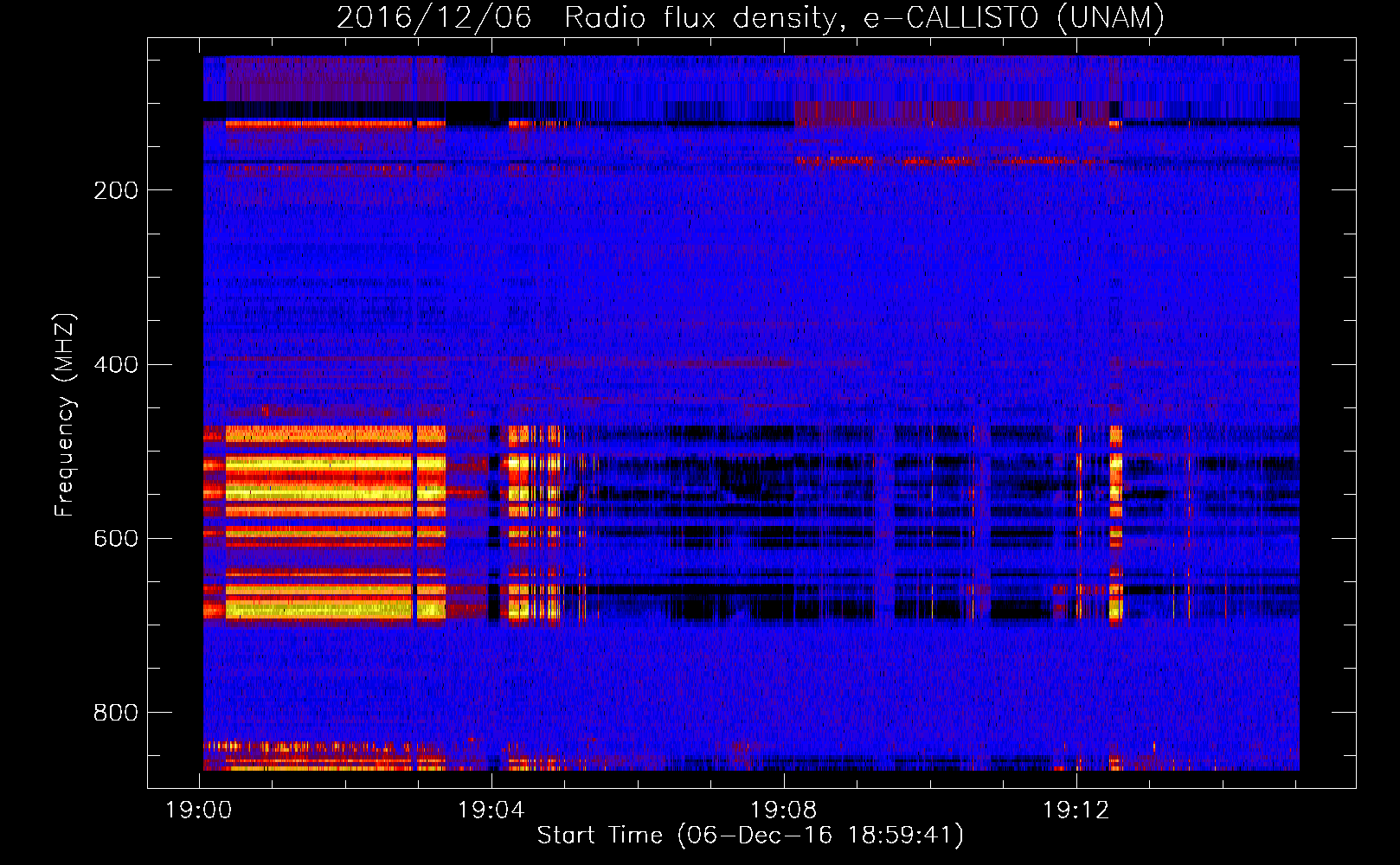Click the 200 frequency tick label

(116, 190)
